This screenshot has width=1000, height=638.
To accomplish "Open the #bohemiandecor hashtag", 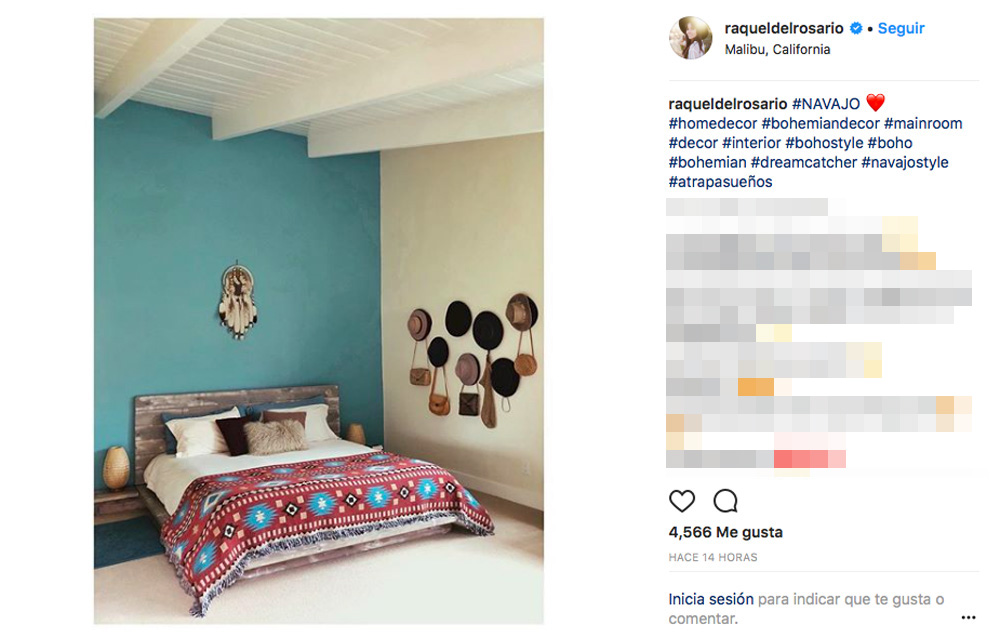I will (x=821, y=123).
